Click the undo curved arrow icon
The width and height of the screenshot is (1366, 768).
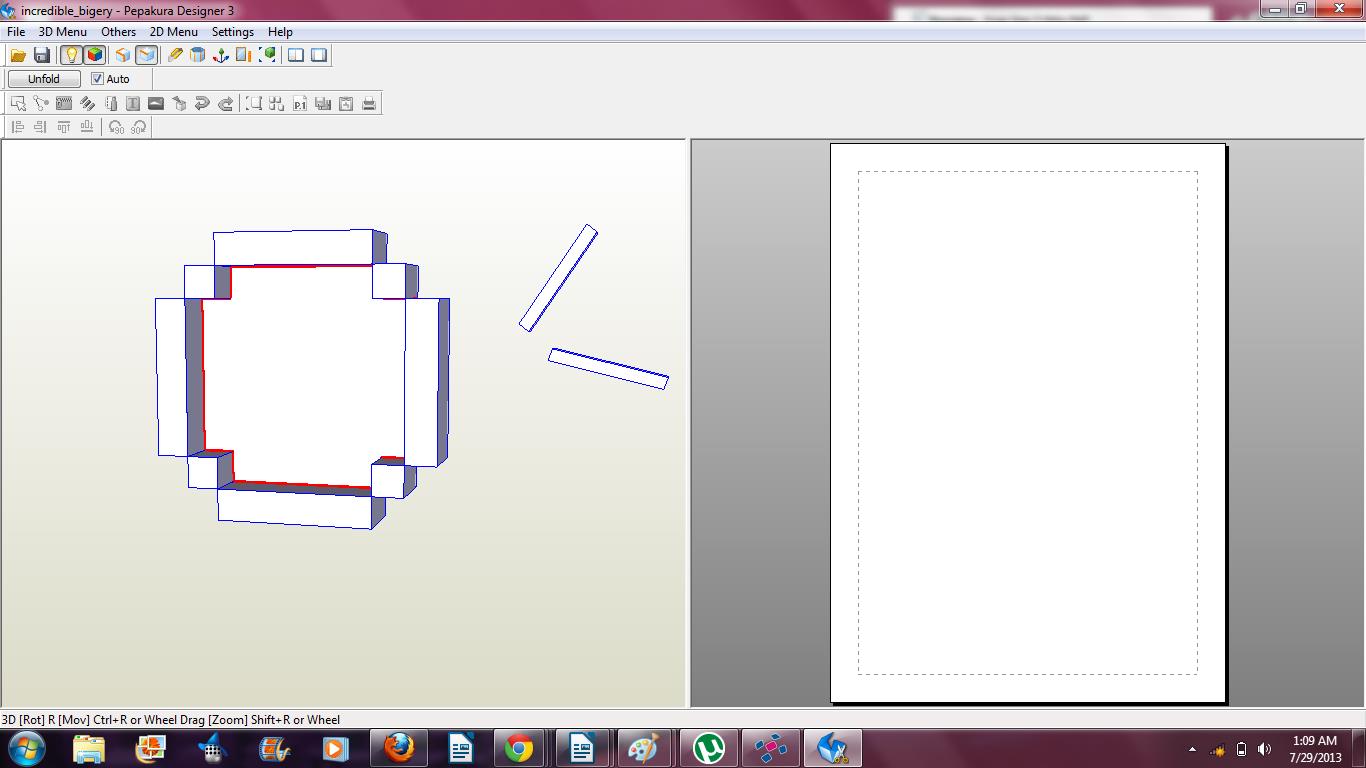(x=202, y=103)
